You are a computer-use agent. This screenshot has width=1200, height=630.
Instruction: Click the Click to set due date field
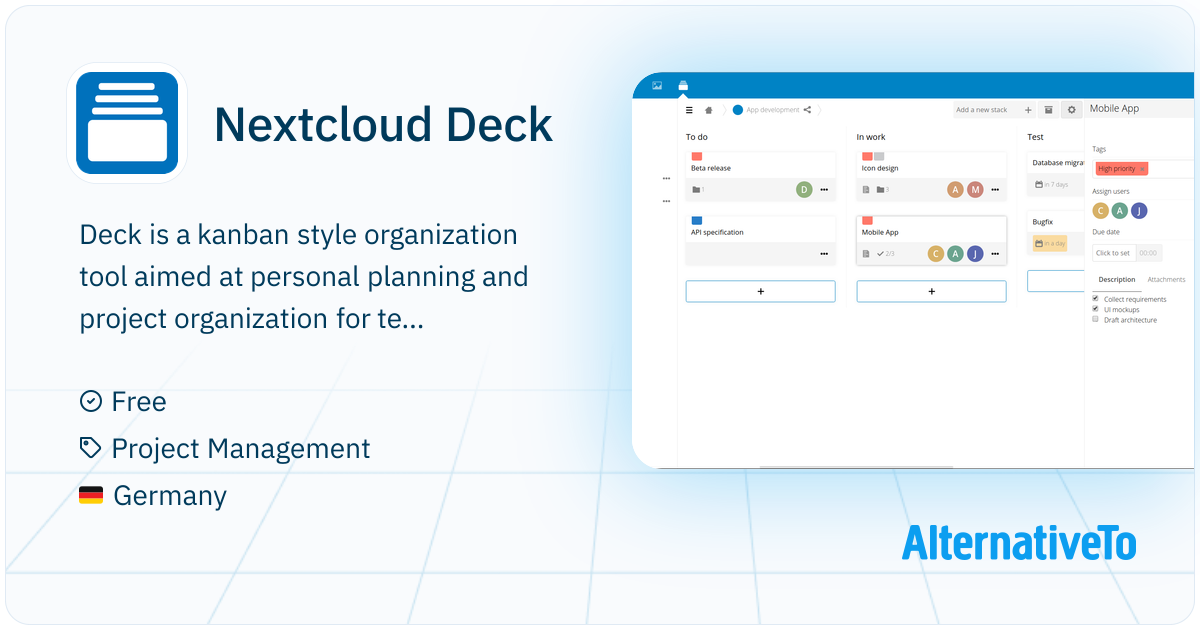tap(1113, 253)
